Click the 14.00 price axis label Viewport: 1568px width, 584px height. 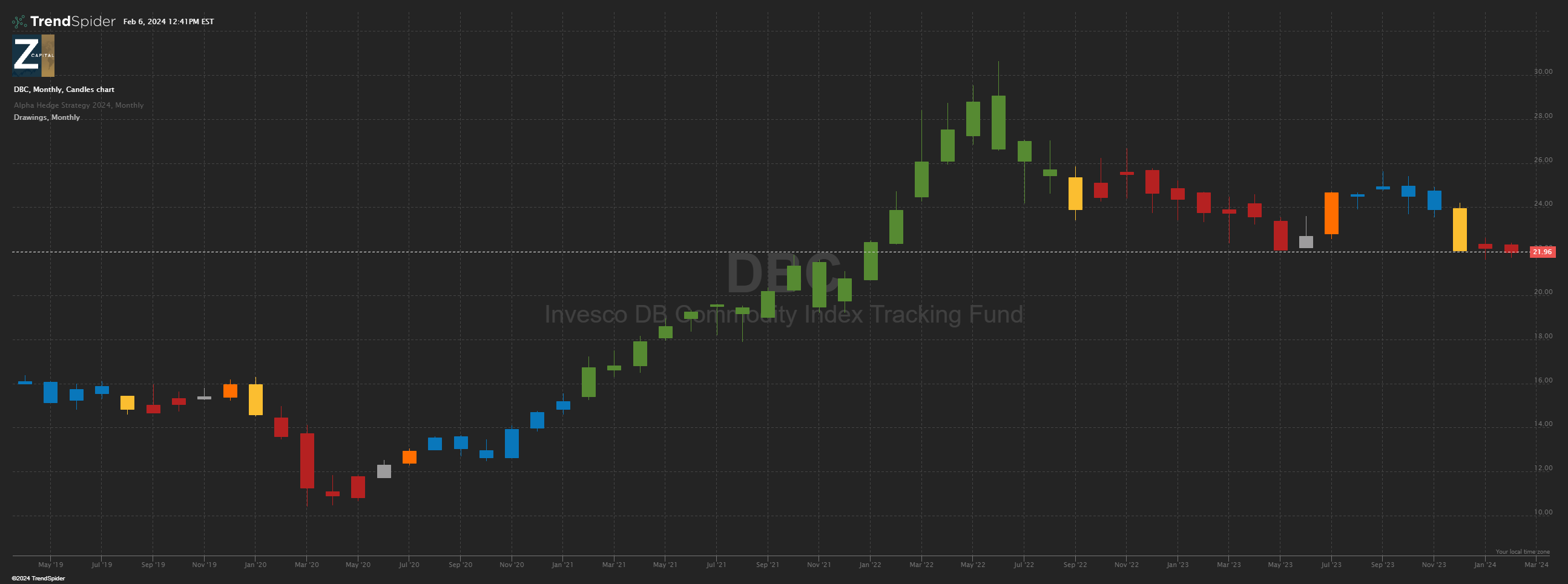[x=1543, y=424]
